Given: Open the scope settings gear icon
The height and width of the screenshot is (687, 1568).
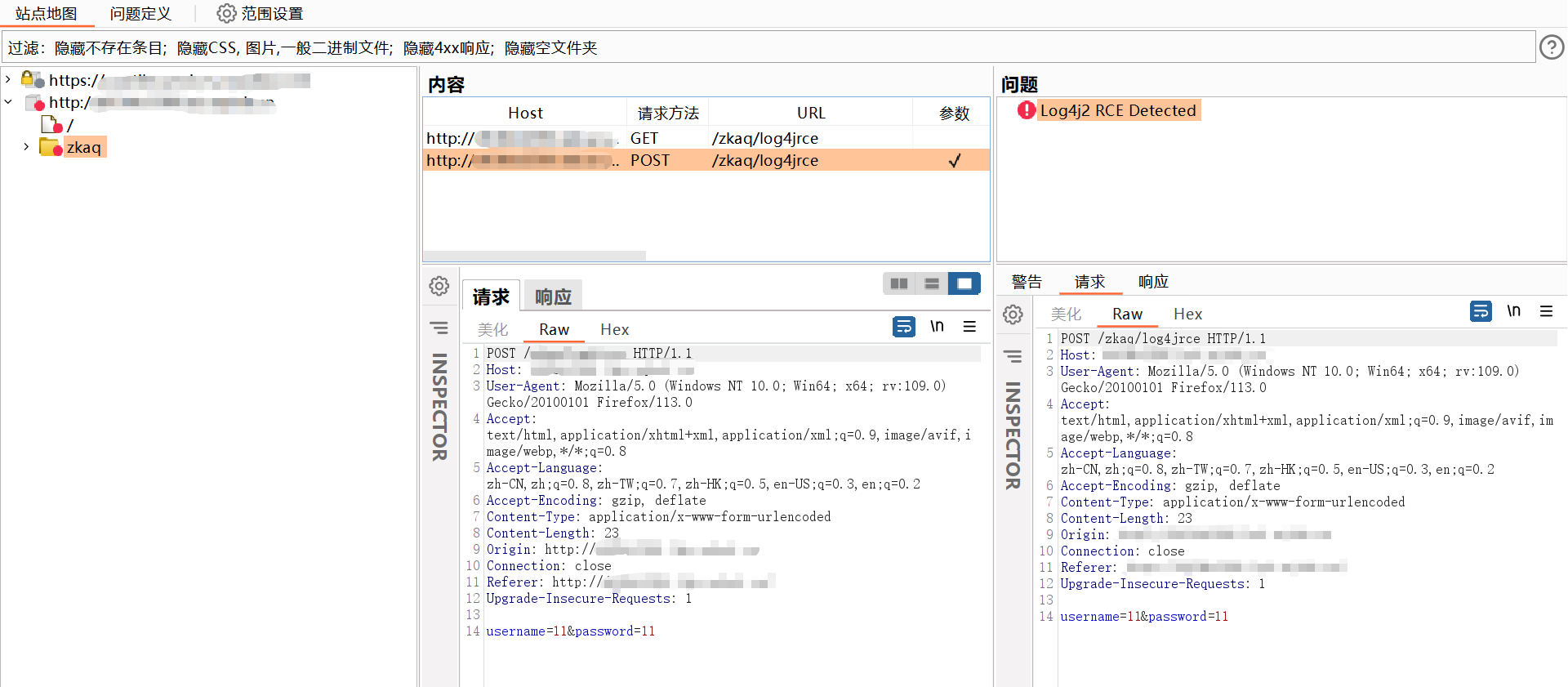Looking at the screenshot, I should click(226, 13).
